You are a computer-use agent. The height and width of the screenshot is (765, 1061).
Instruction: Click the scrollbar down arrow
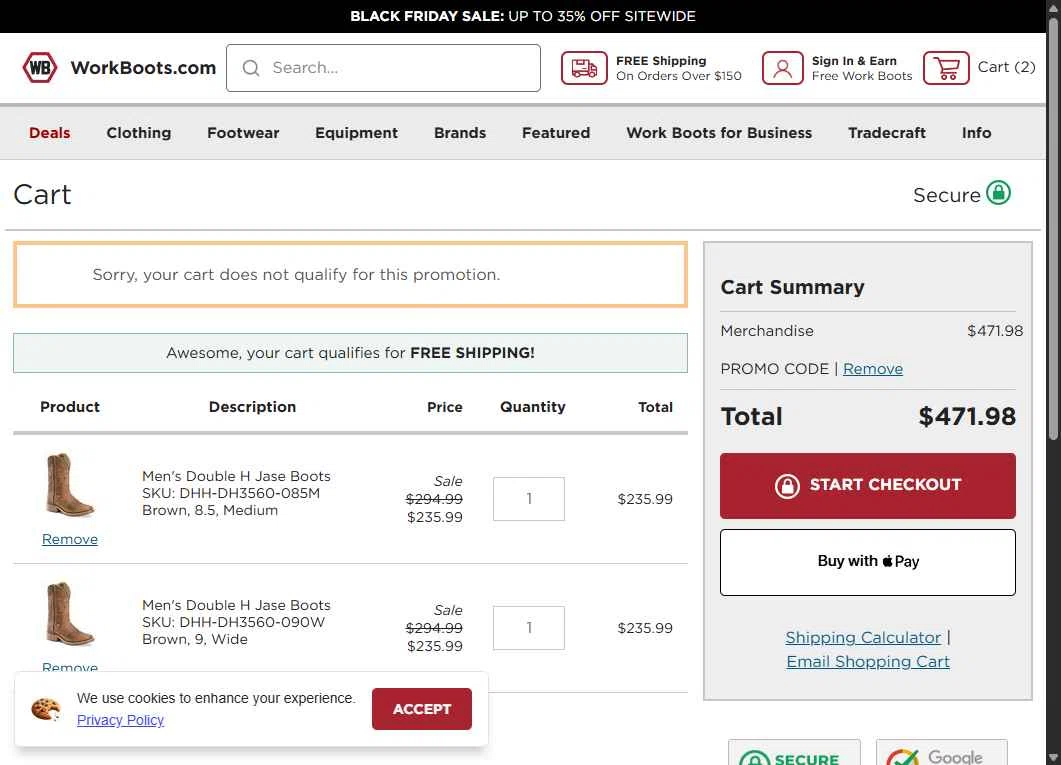click(1053, 758)
